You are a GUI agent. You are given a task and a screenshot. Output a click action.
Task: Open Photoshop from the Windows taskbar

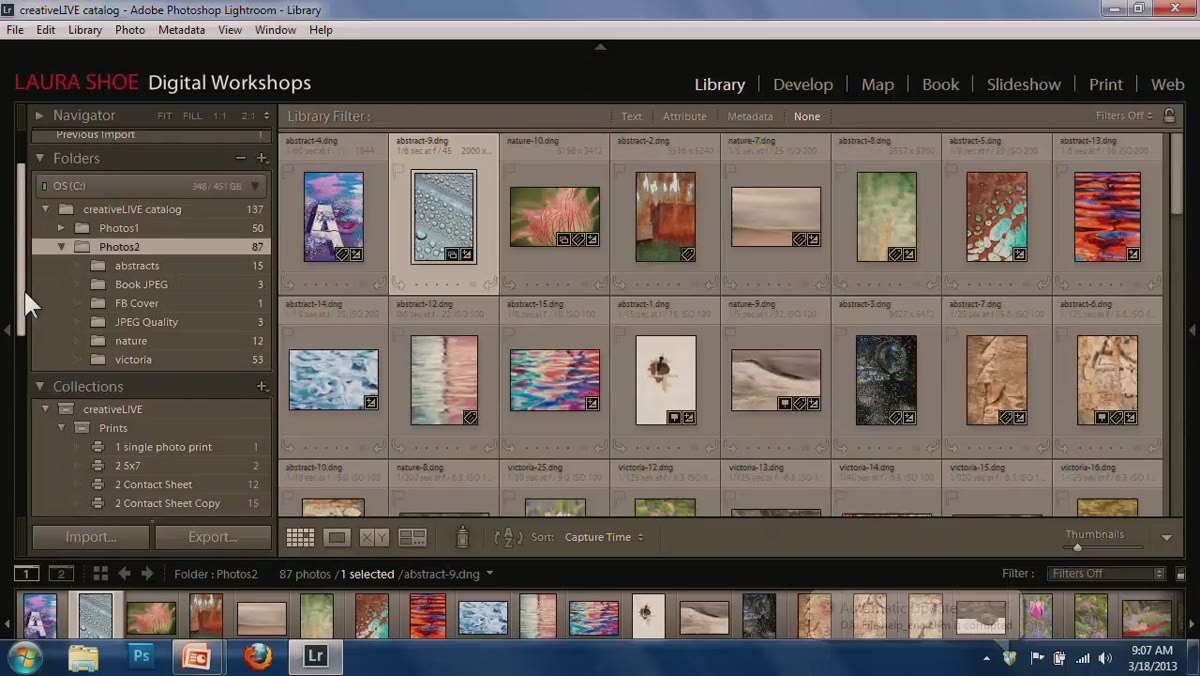(141, 656)
